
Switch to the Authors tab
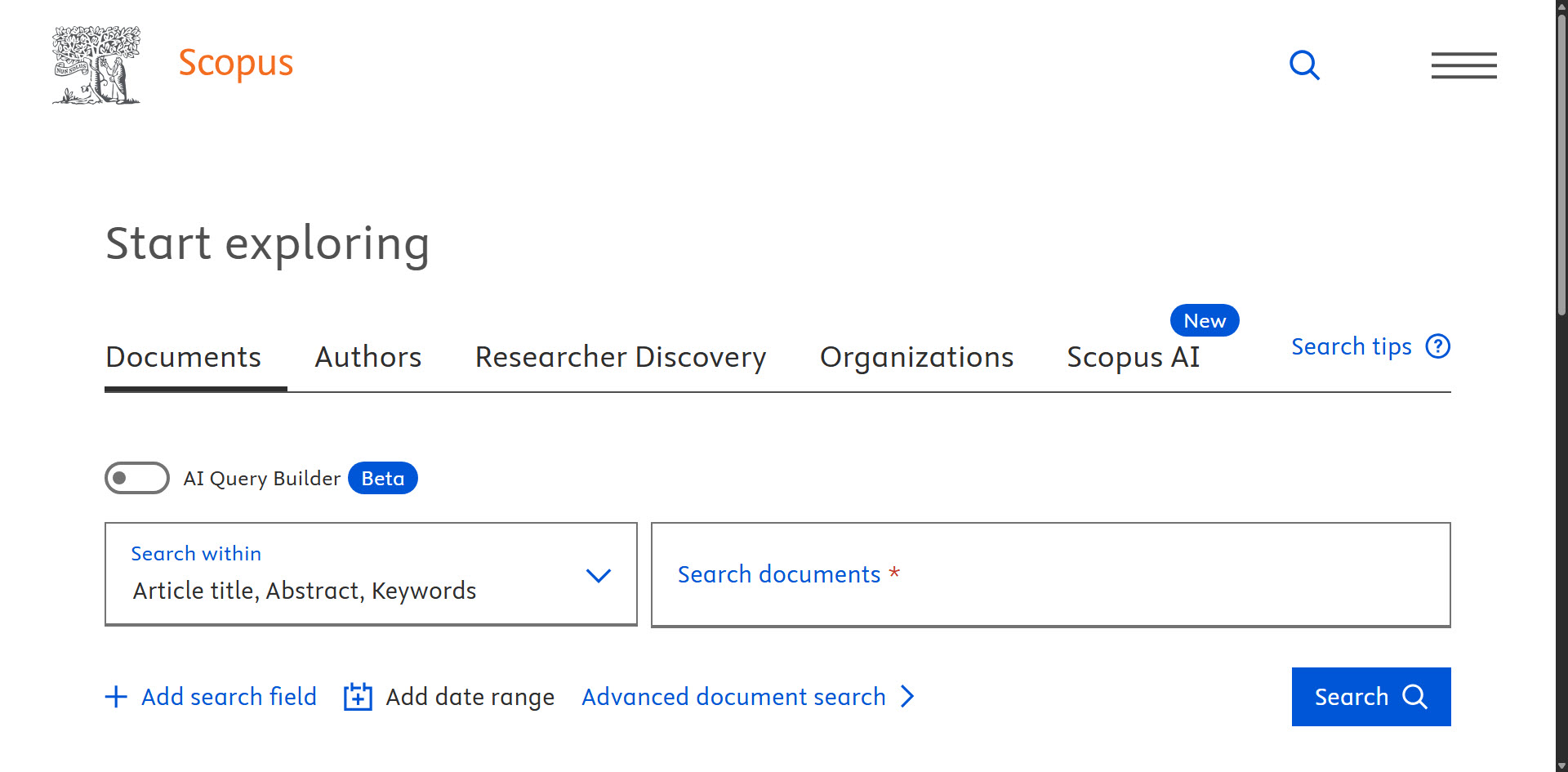(368, 357)
